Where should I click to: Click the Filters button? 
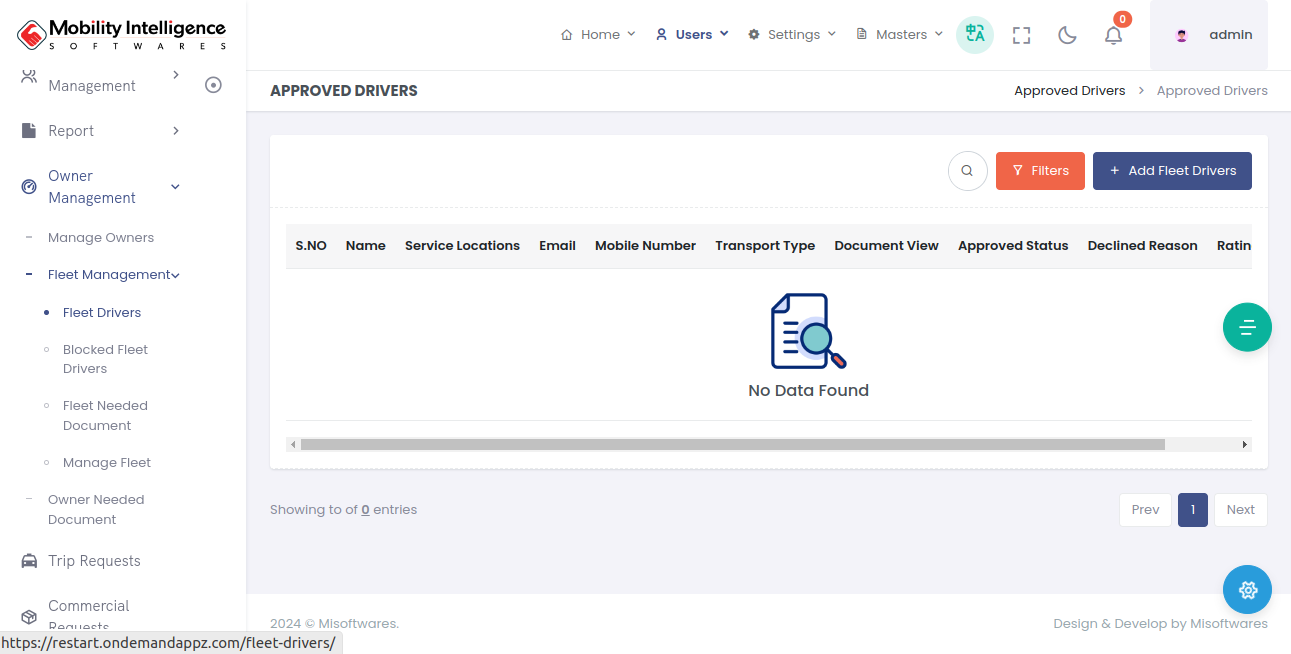pyautogui.click(x=1040, y=171)
